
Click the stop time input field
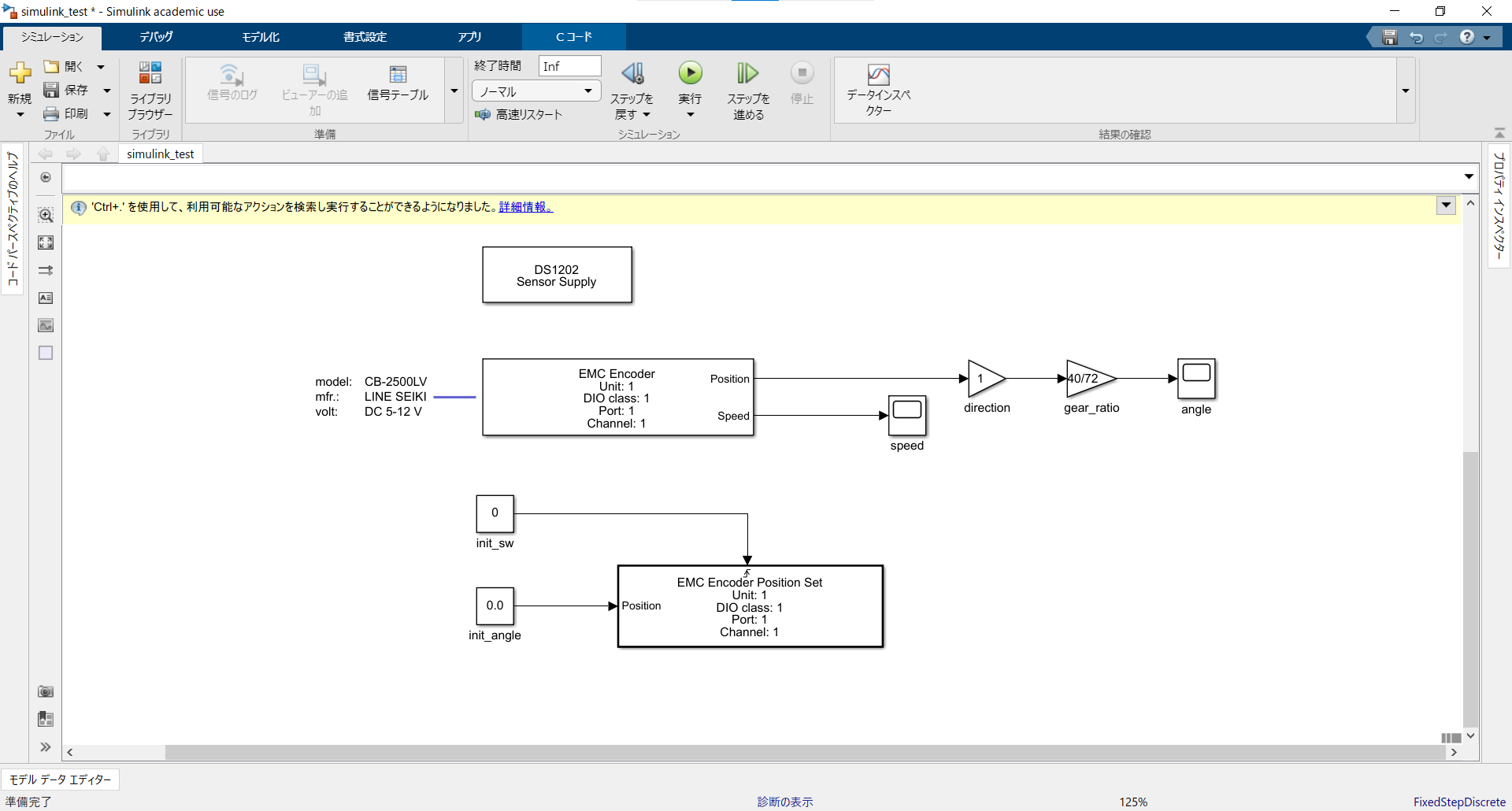pyautogui.click(x=570, y=66)
